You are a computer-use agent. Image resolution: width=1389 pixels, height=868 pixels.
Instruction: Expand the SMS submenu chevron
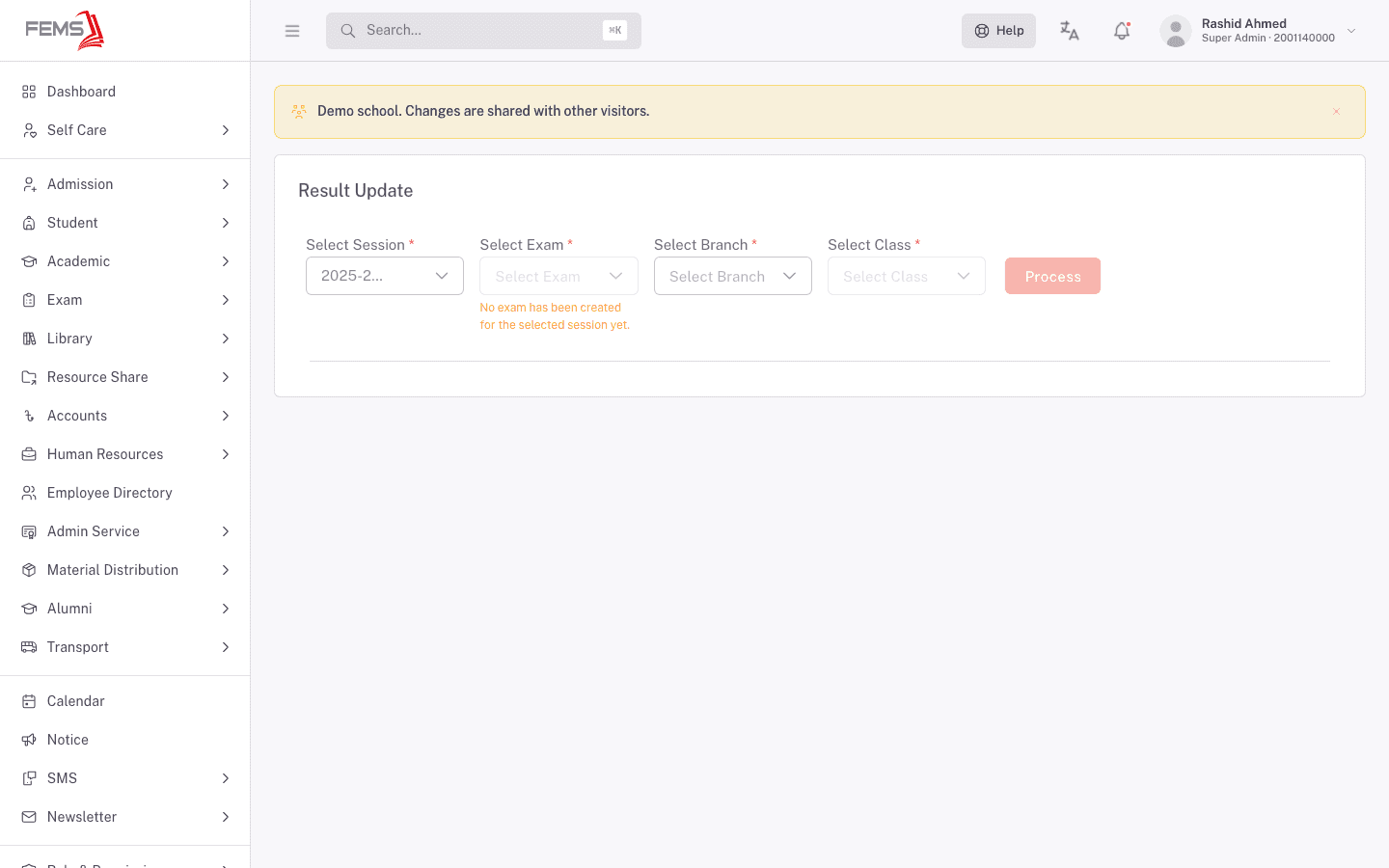226,778
